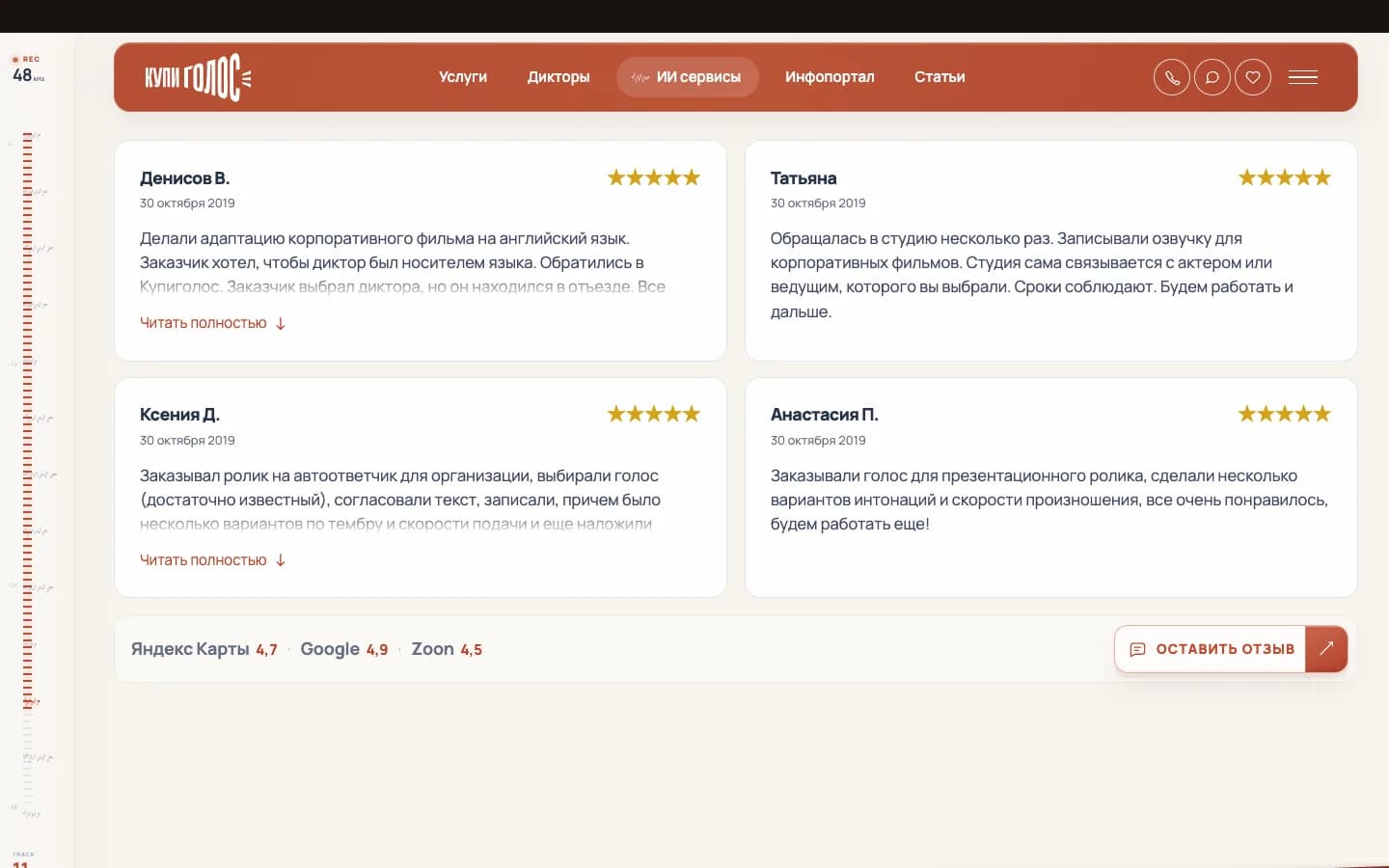Click Татьяна's review text about корпоративных фильмов
The height and width of the screenshot is (868, 1389).
click(1032, 275)
